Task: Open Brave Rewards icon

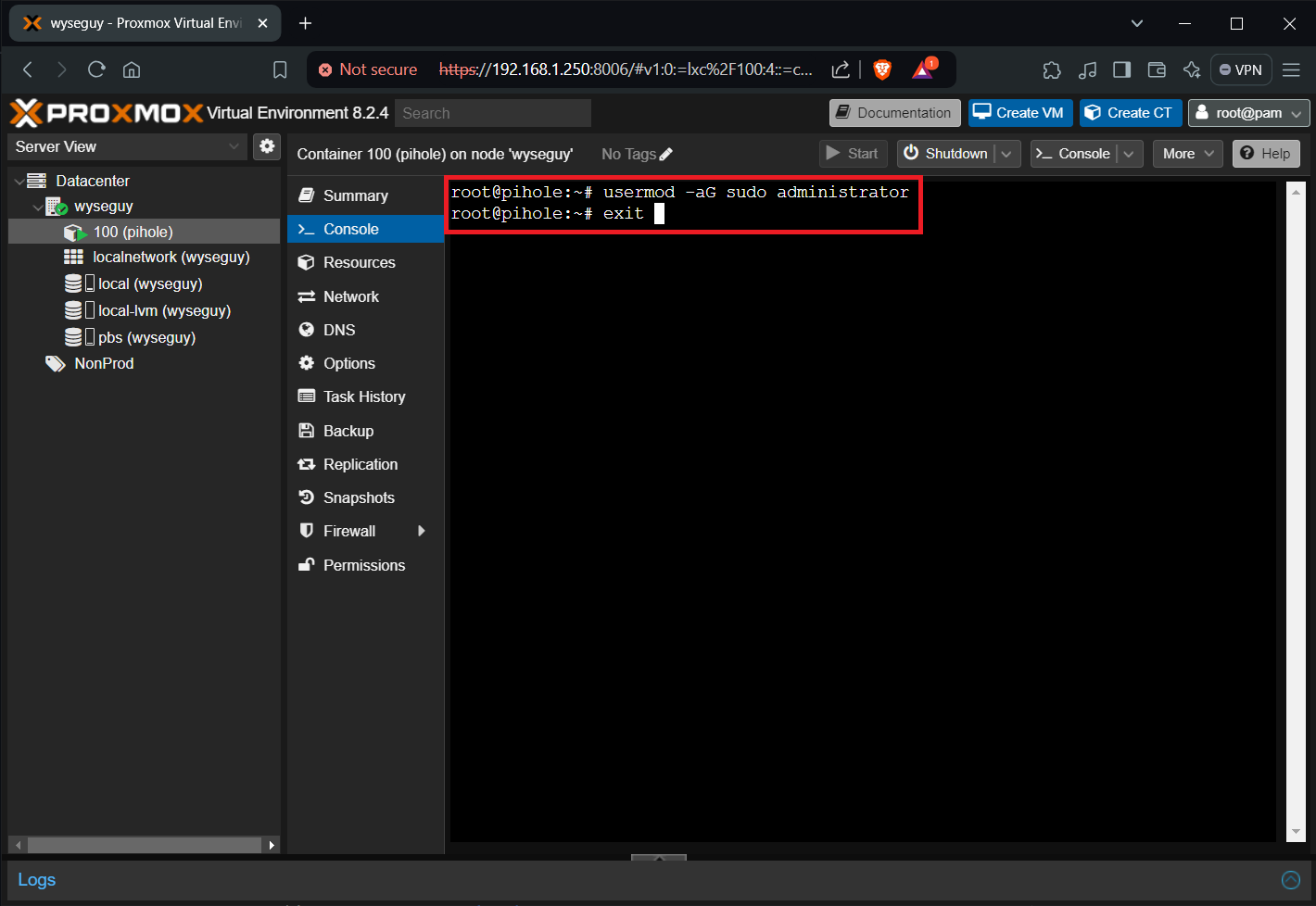Action: (x=924, y=69)
